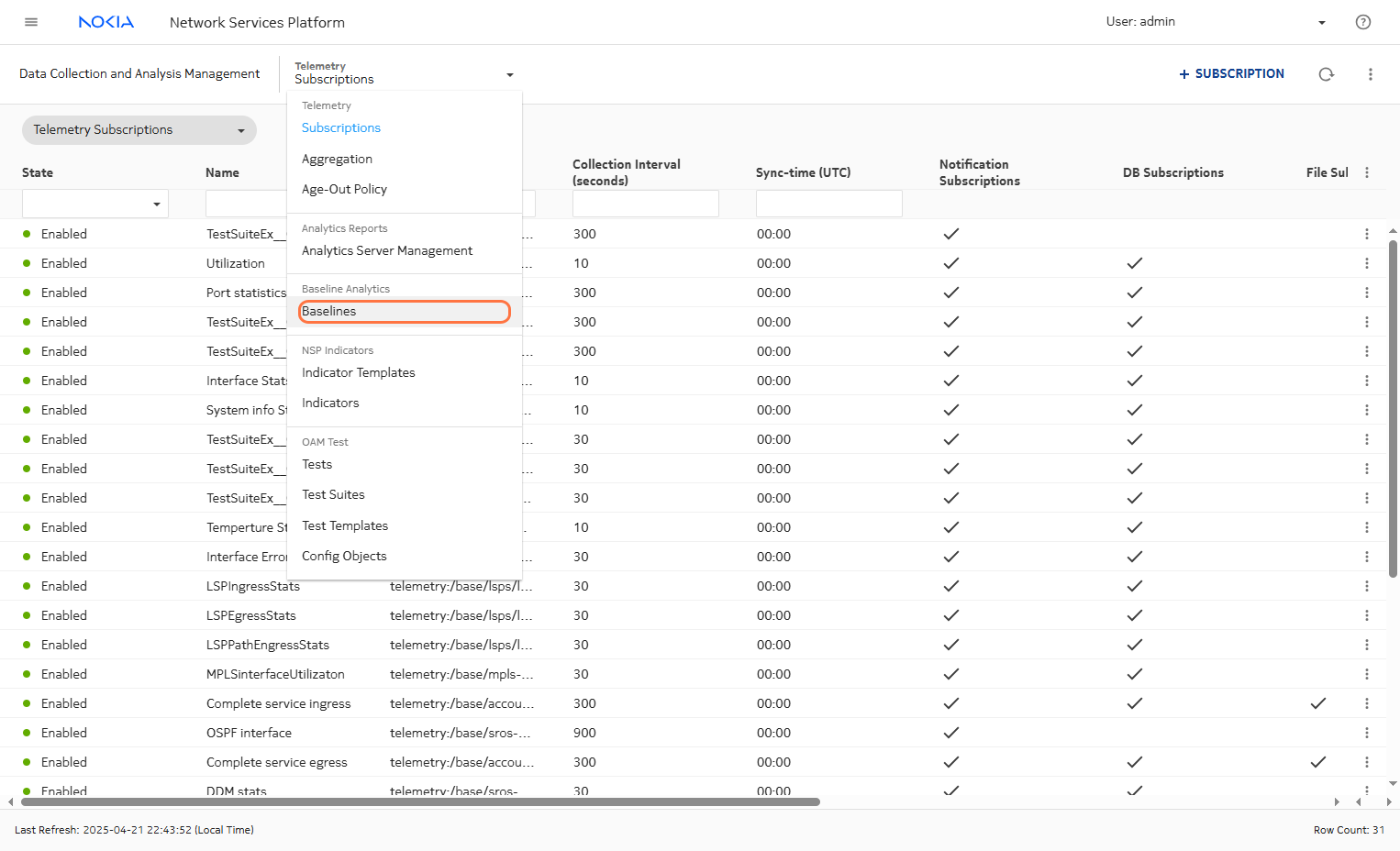This screenshot has width=1400, height=851.
Task: Open the State filter dropdown
Action: (x=95, y=204)
